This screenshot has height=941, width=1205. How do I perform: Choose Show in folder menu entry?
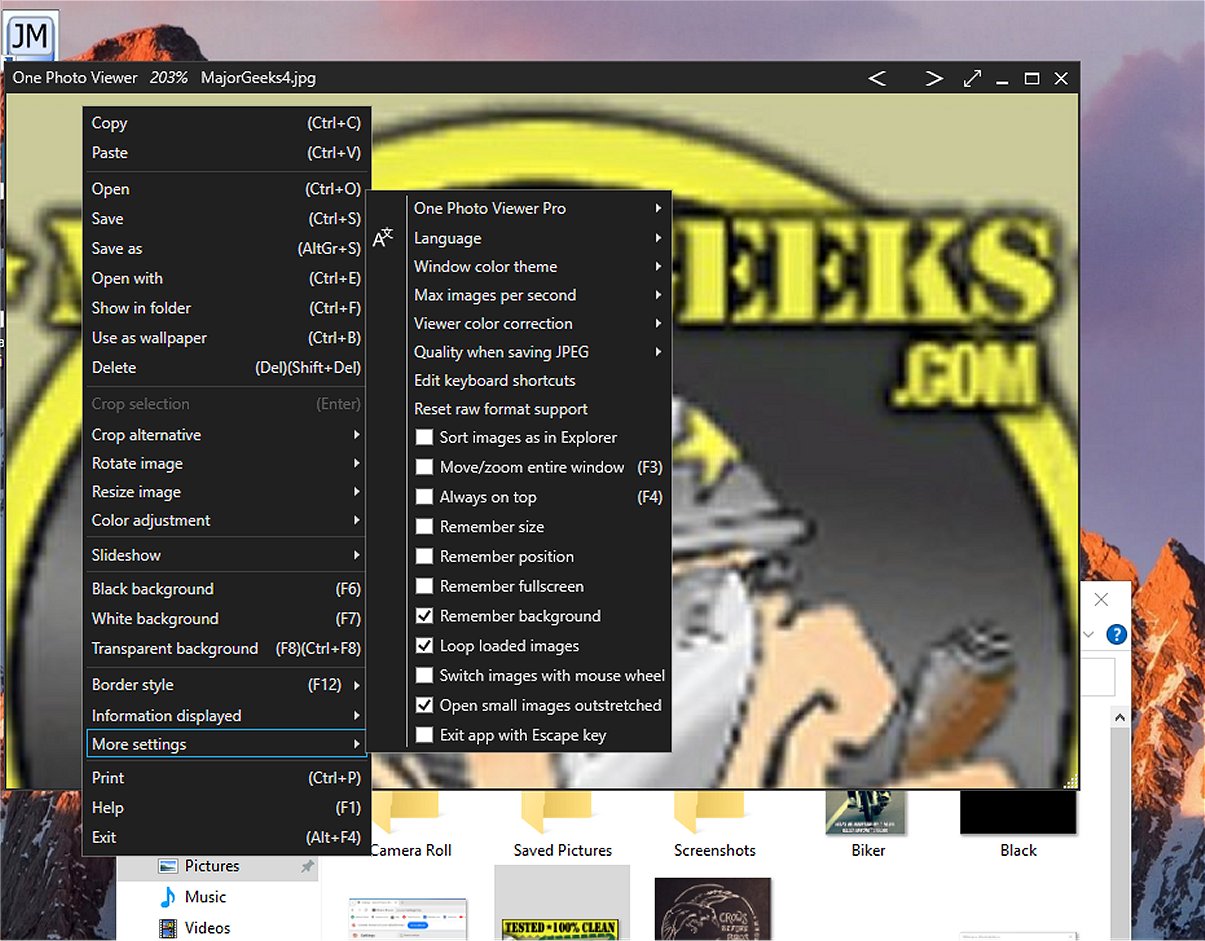[226, 308]
